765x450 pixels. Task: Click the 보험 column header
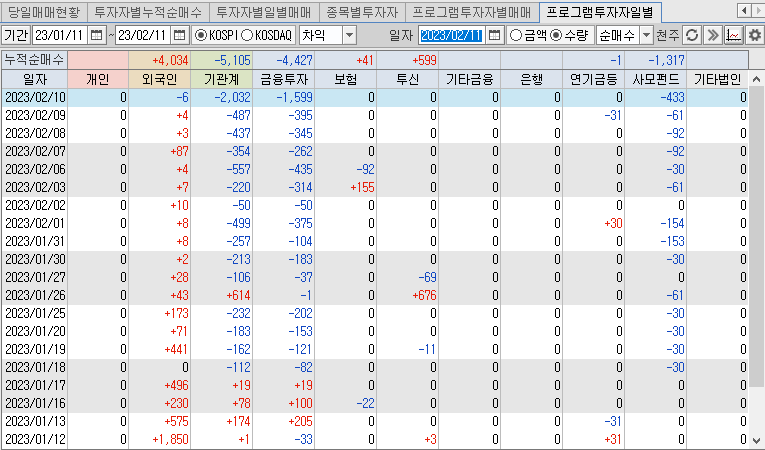(345, 79)
